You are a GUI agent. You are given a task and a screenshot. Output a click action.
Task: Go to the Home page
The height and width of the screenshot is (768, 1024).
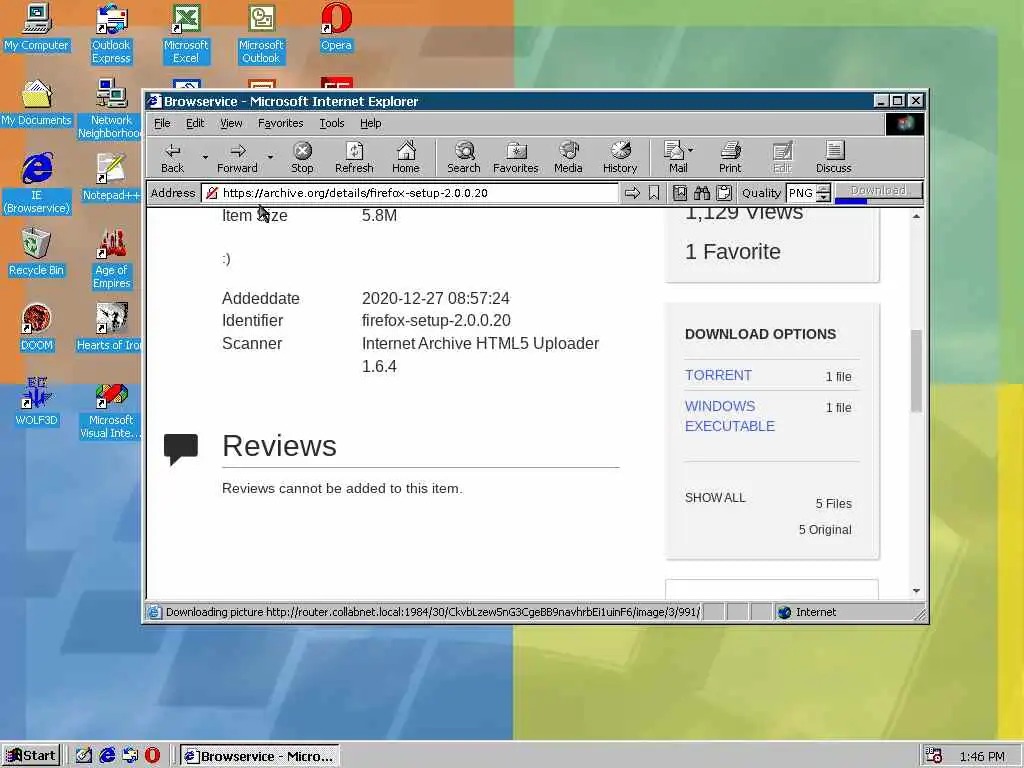pyautogui.click(x=406, y=157)
